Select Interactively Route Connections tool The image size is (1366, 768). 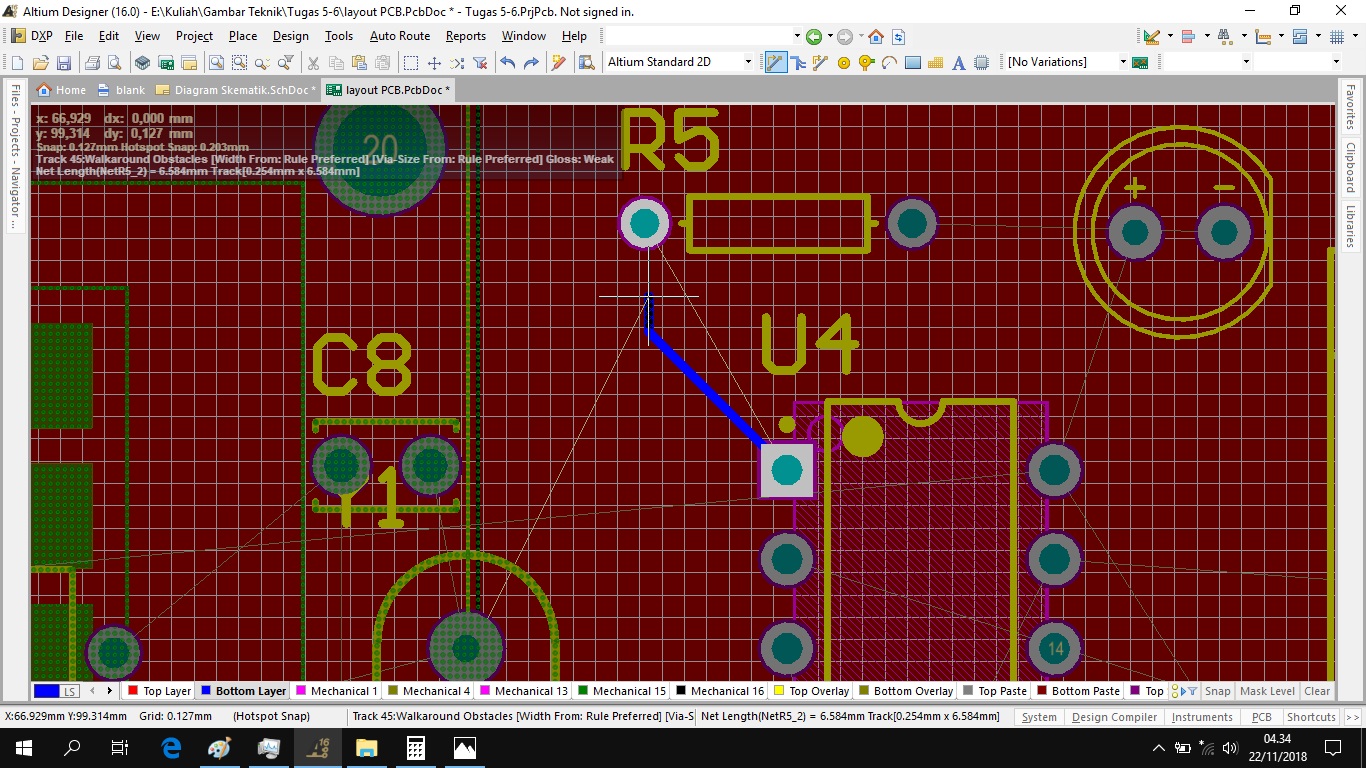click(x=775, y=63)
